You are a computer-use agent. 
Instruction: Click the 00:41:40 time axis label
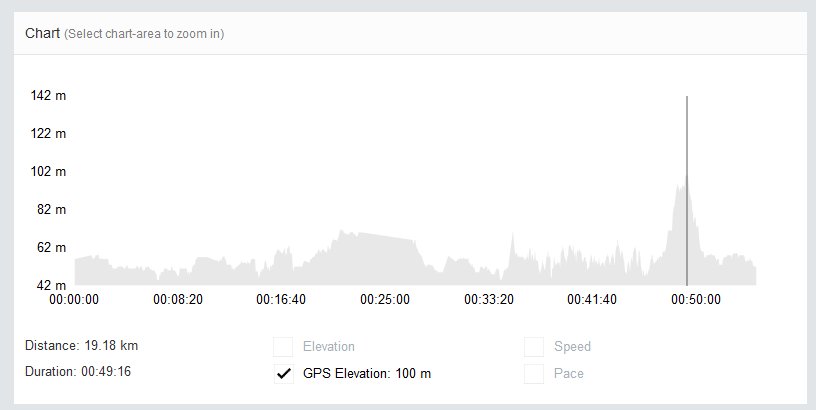click(x=592, y=299)
